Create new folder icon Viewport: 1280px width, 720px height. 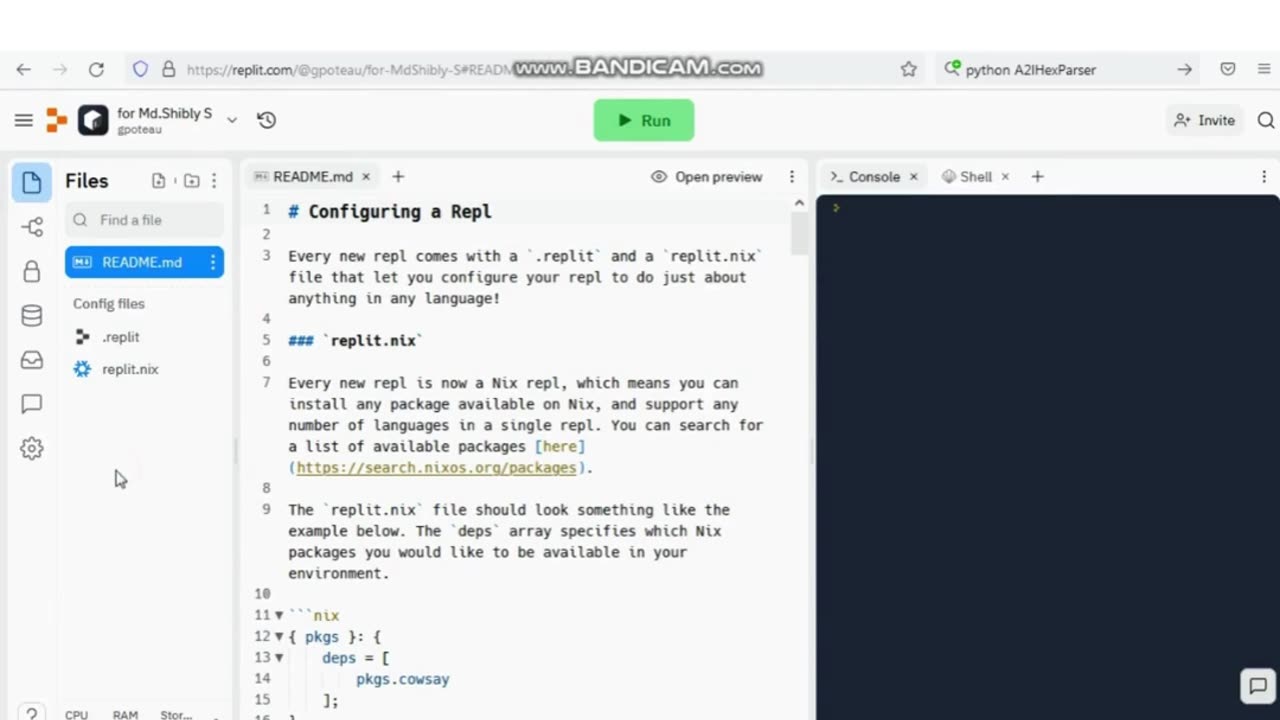point(191,181)
